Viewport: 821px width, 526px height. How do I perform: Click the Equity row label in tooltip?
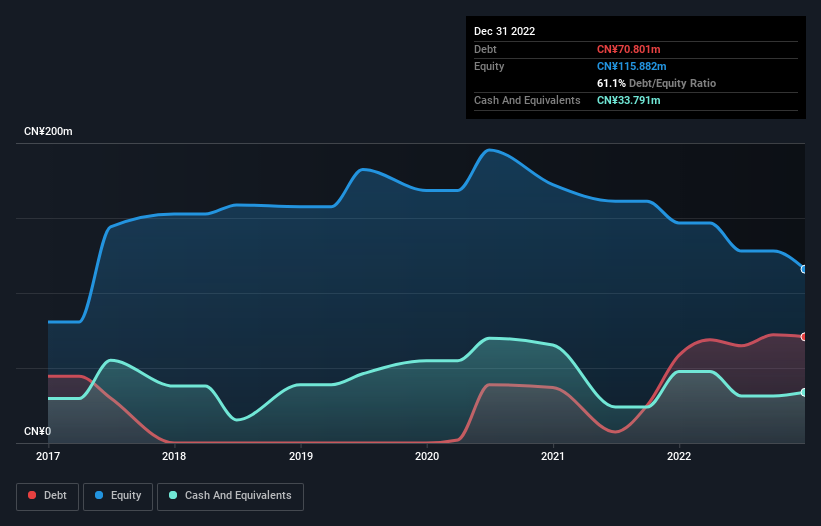tap(489, 66)
